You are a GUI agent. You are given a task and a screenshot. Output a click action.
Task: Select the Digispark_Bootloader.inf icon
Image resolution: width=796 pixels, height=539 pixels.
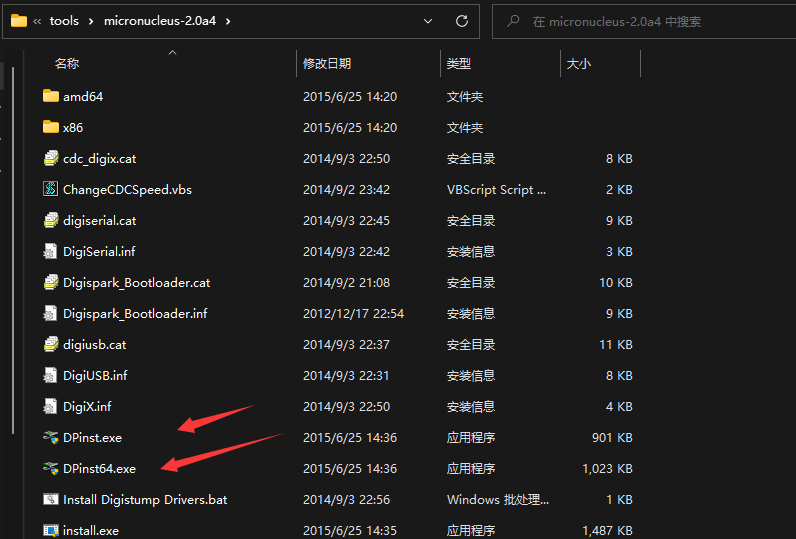coord(51,313)
